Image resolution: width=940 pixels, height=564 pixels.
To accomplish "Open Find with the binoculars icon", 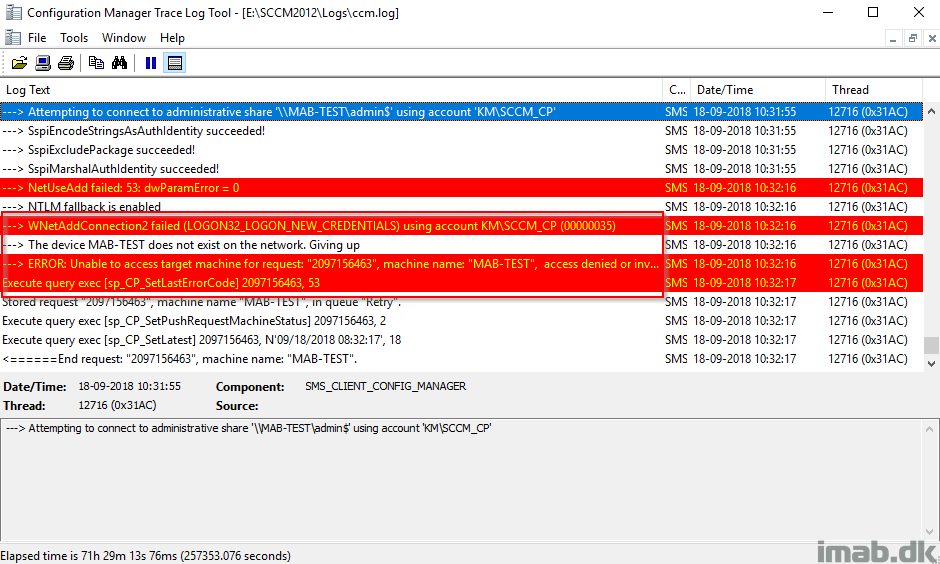I will (x=119, y=63).
